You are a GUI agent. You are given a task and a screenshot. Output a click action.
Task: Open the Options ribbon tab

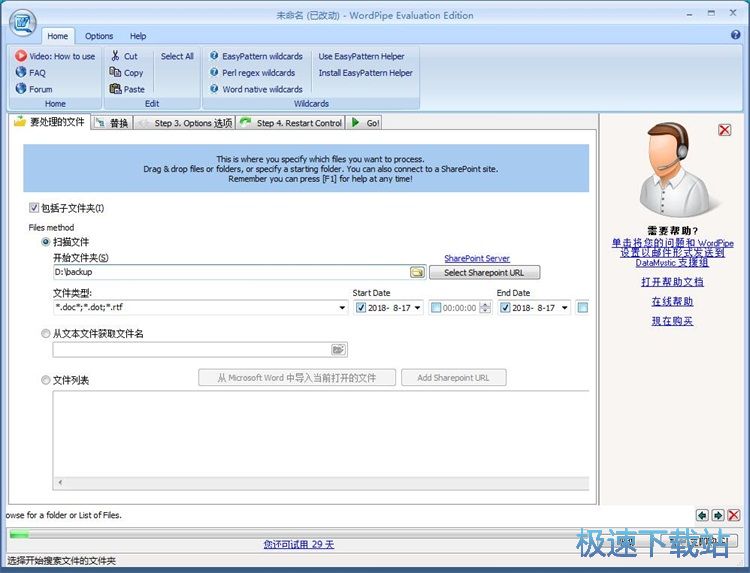[x=99, y=36]
